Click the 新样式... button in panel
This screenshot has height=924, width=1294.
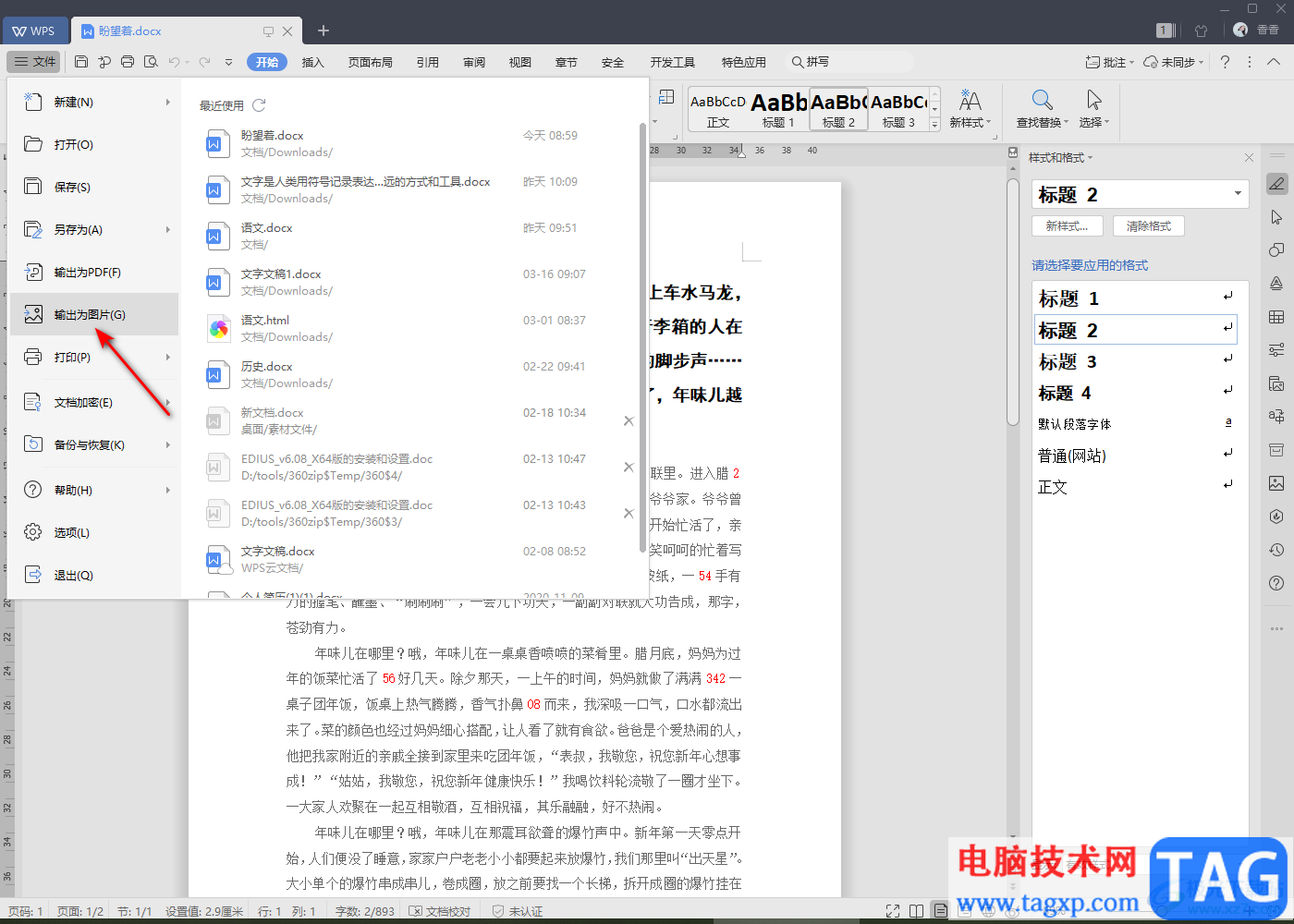click(x=1068, y=226)
